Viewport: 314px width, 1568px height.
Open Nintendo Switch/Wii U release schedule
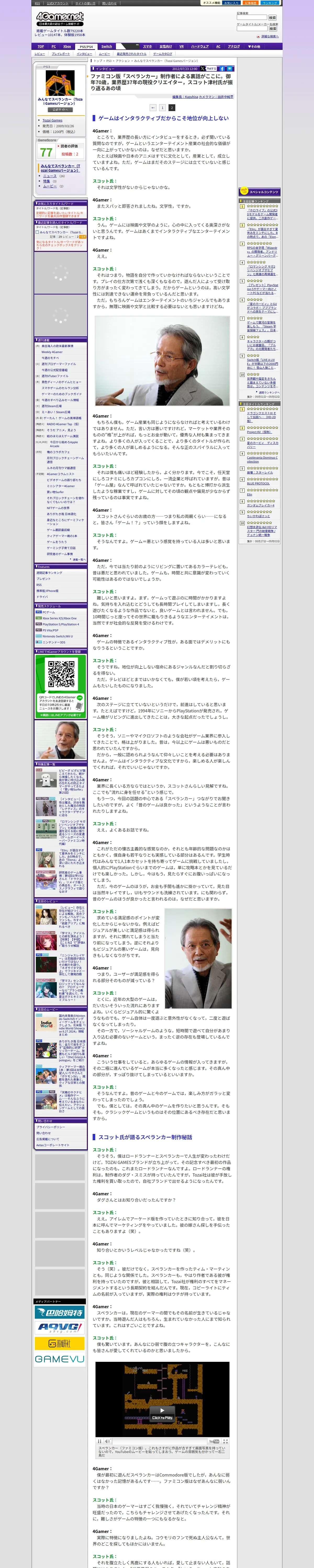[57, 636]
